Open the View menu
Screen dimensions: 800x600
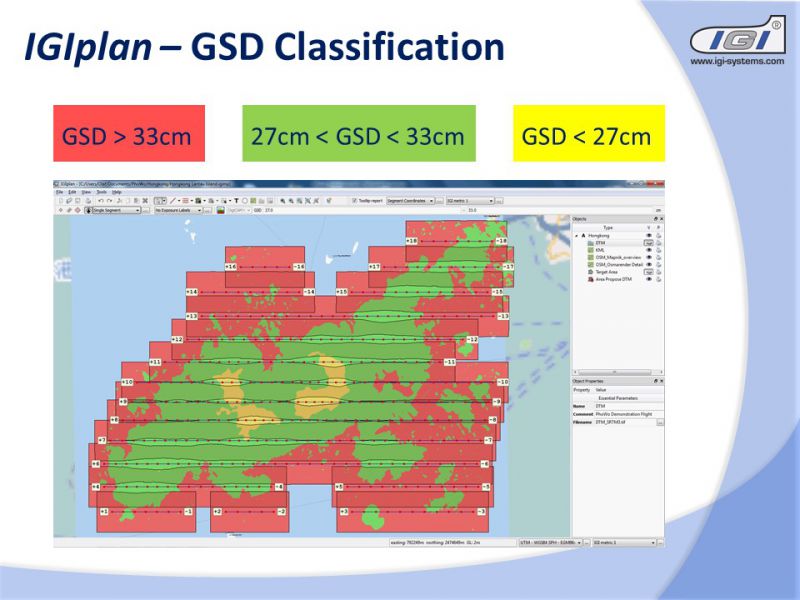click(86, 192)
